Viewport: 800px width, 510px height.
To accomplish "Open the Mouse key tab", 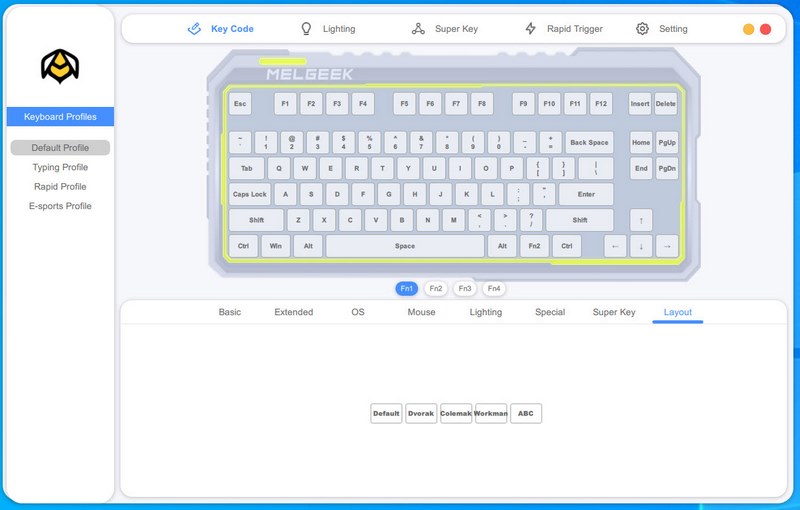I will pos(421,312).
